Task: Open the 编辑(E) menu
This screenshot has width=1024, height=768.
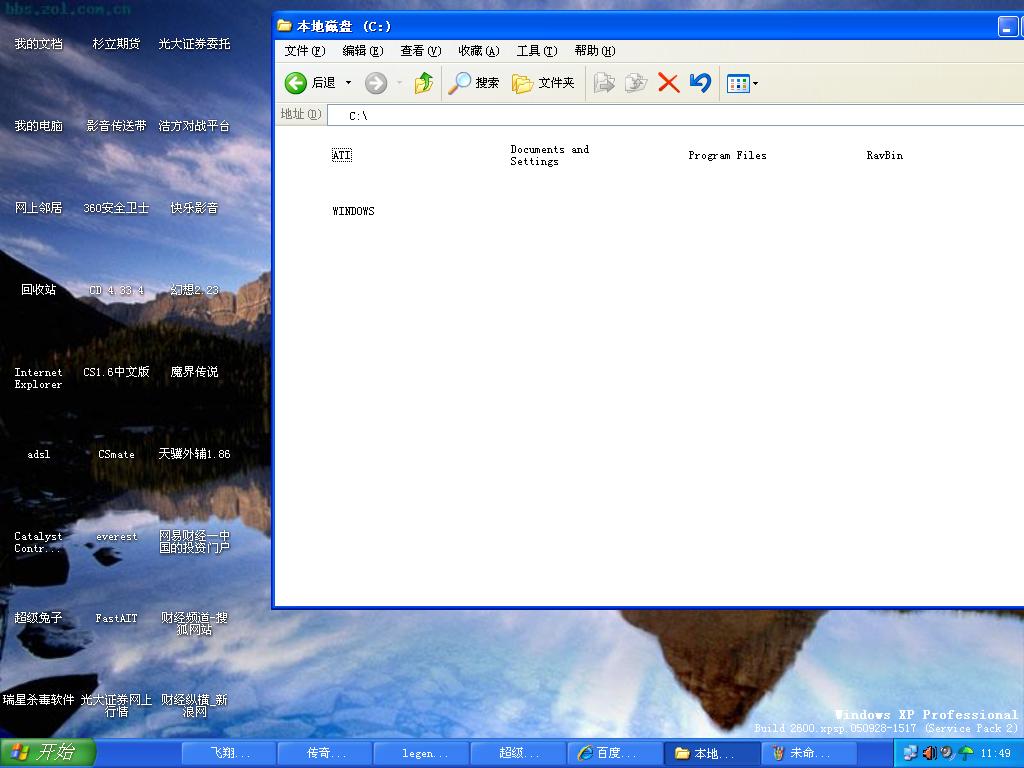Action: (362, 51)
